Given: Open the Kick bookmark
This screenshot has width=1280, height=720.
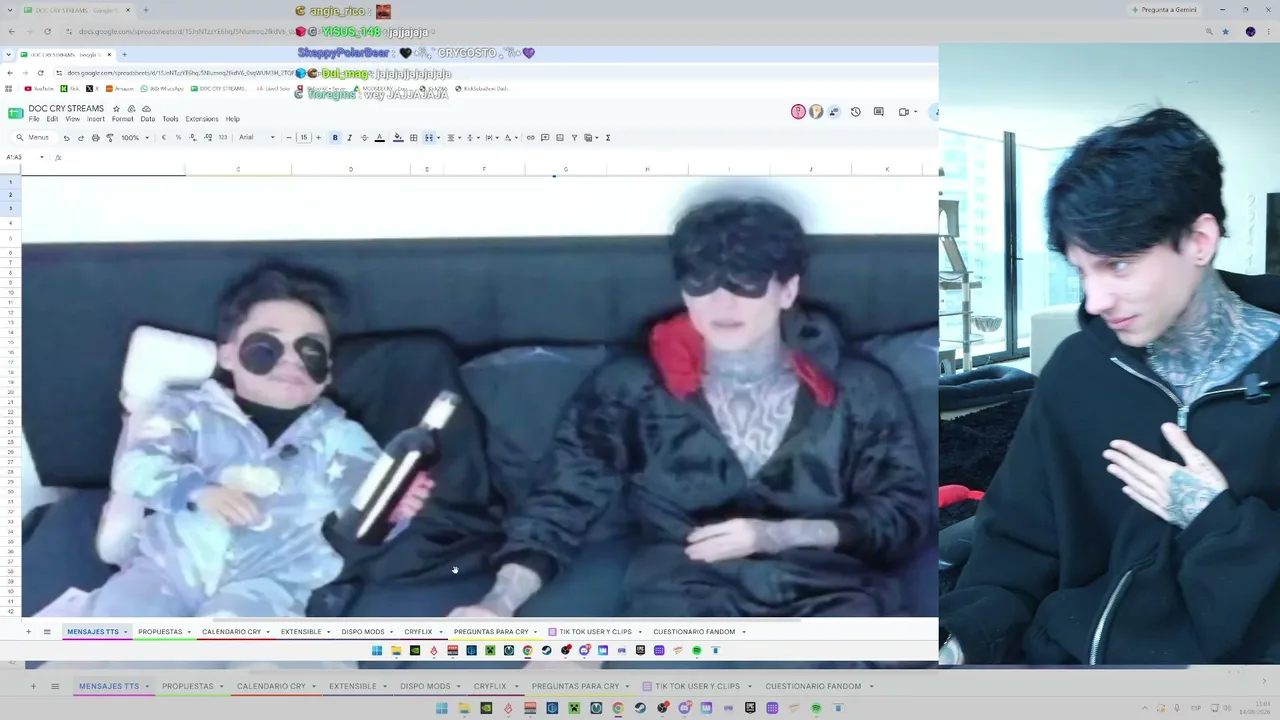Looking at the screenshot, I should 70,89.
